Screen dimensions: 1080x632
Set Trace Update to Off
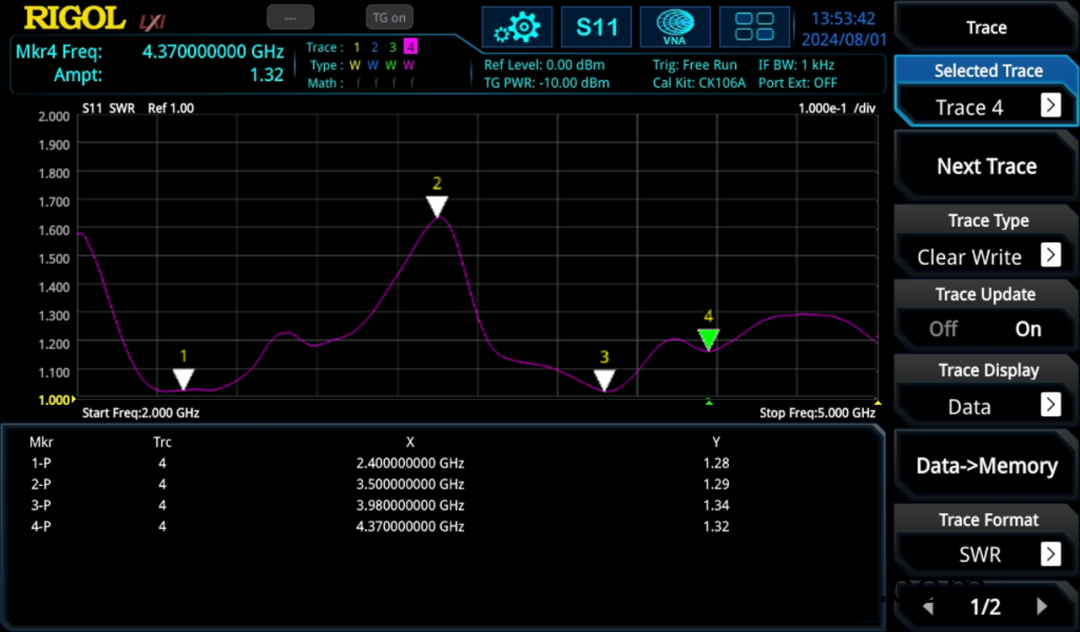coord(943,329)
